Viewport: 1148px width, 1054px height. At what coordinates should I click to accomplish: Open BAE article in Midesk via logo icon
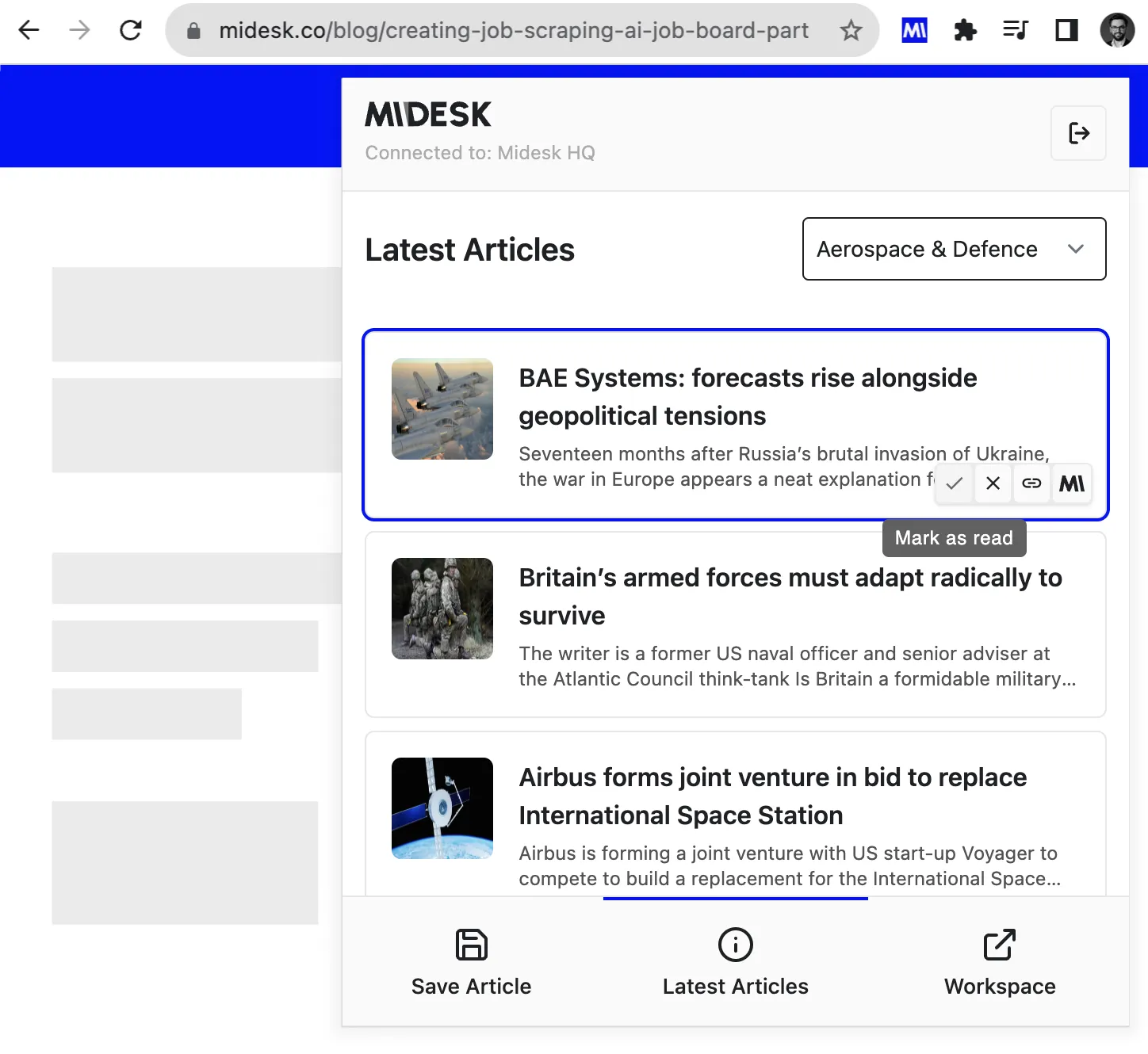coord(1072,483)
